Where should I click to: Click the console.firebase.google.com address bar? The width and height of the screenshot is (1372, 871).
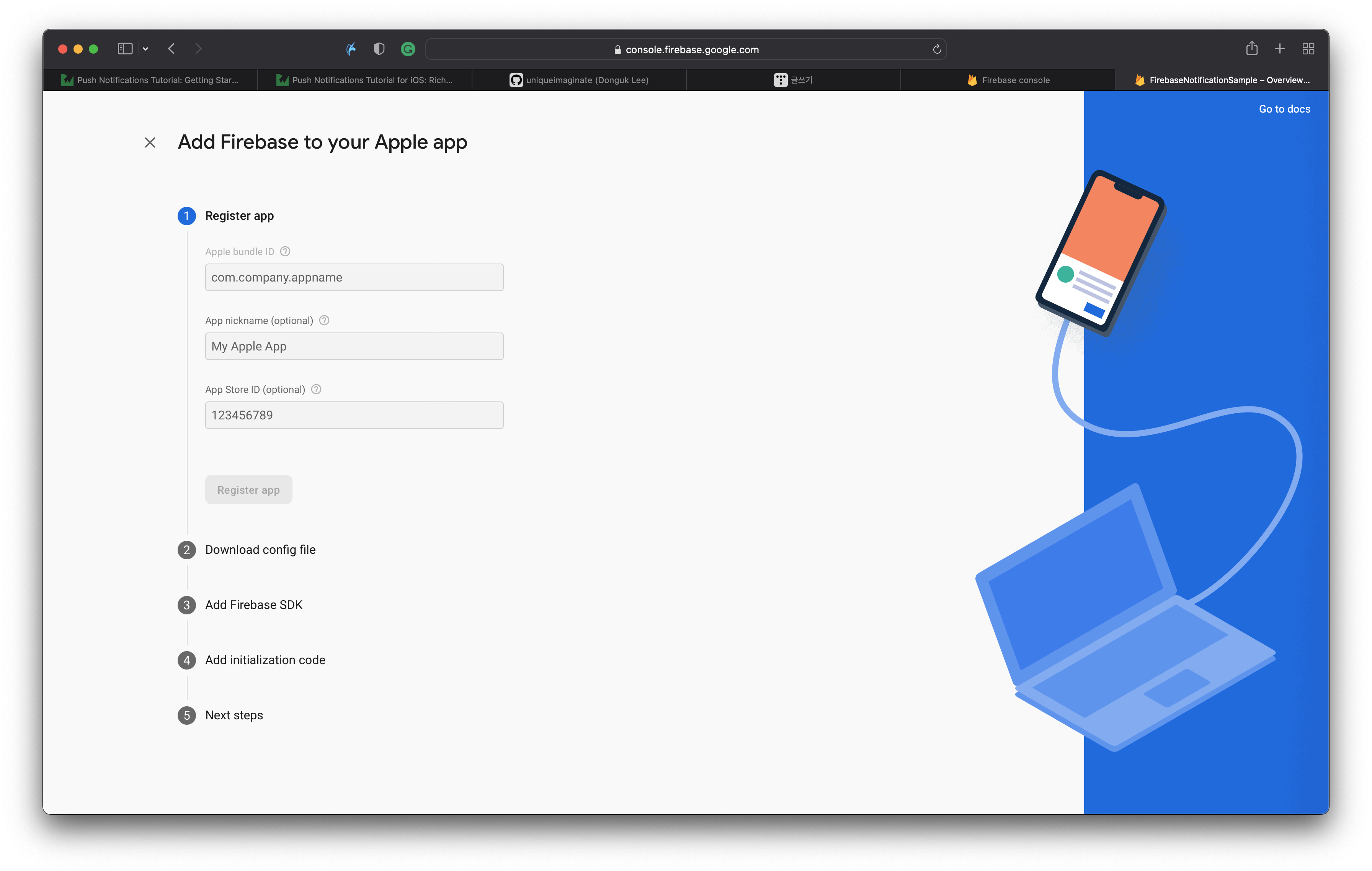(686, 49)
